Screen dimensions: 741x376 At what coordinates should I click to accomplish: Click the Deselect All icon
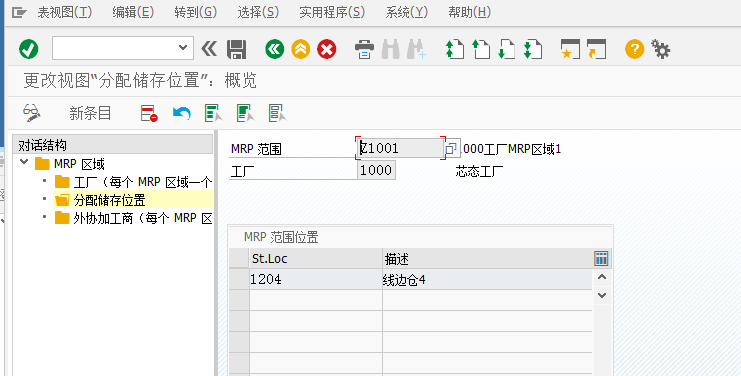[x=277, y=113]
